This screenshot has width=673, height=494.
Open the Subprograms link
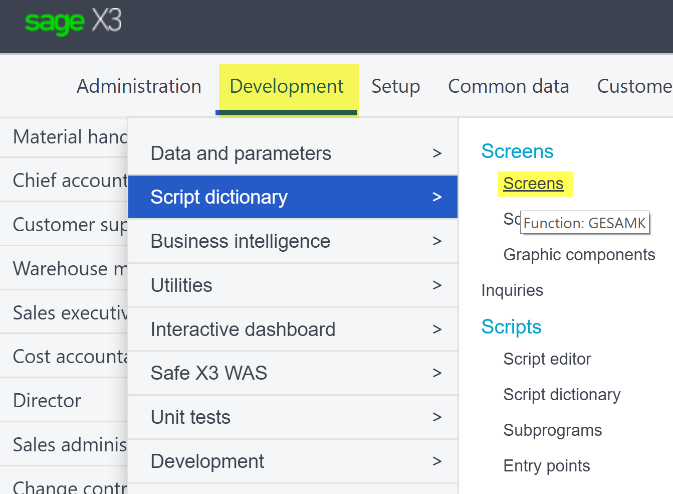pyautogui.click(x=552, y=430)
